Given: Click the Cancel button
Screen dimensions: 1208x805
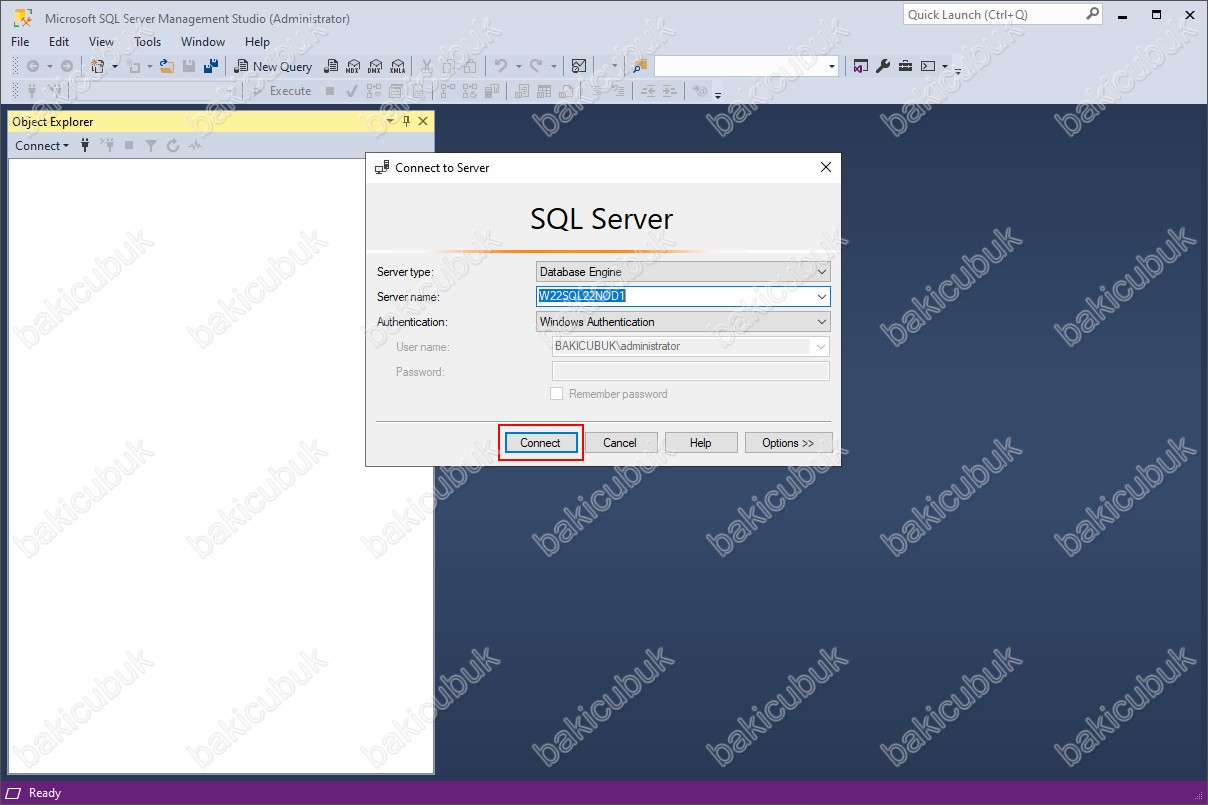Looking at the screenshot, I should pos(620,443).
